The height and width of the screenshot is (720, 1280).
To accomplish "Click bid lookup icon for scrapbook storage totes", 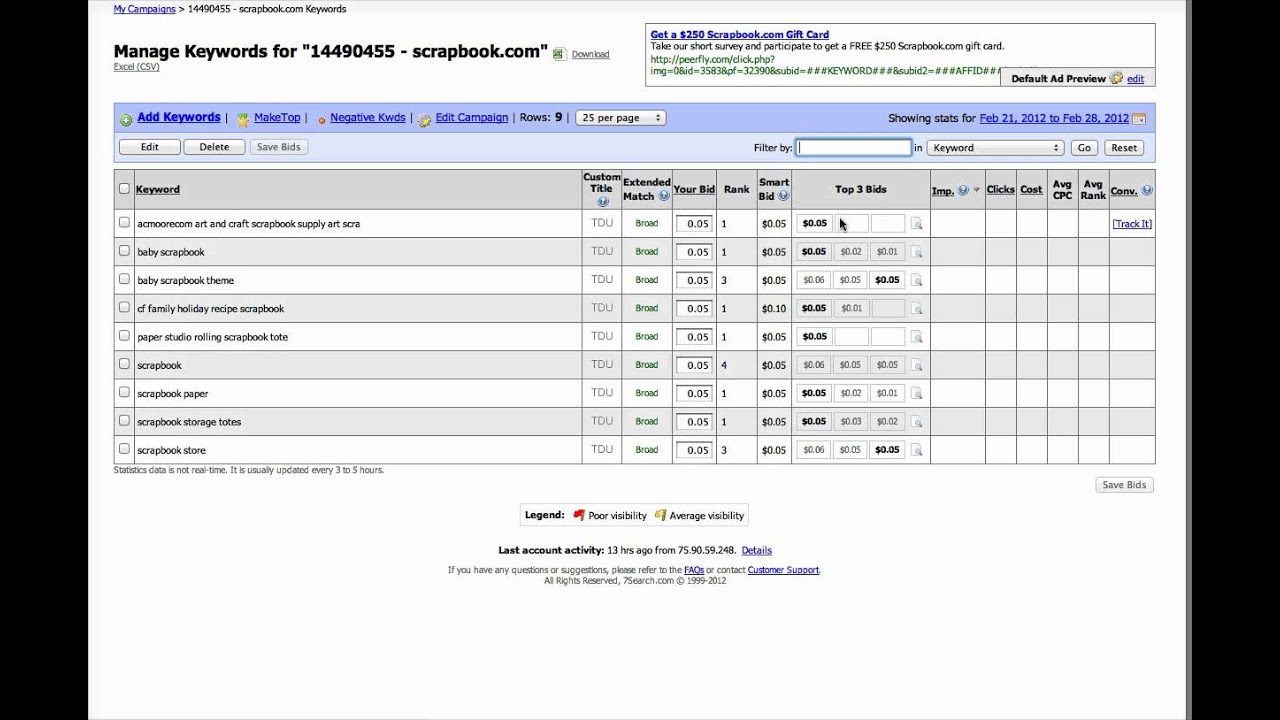I will tap(916, 422).
